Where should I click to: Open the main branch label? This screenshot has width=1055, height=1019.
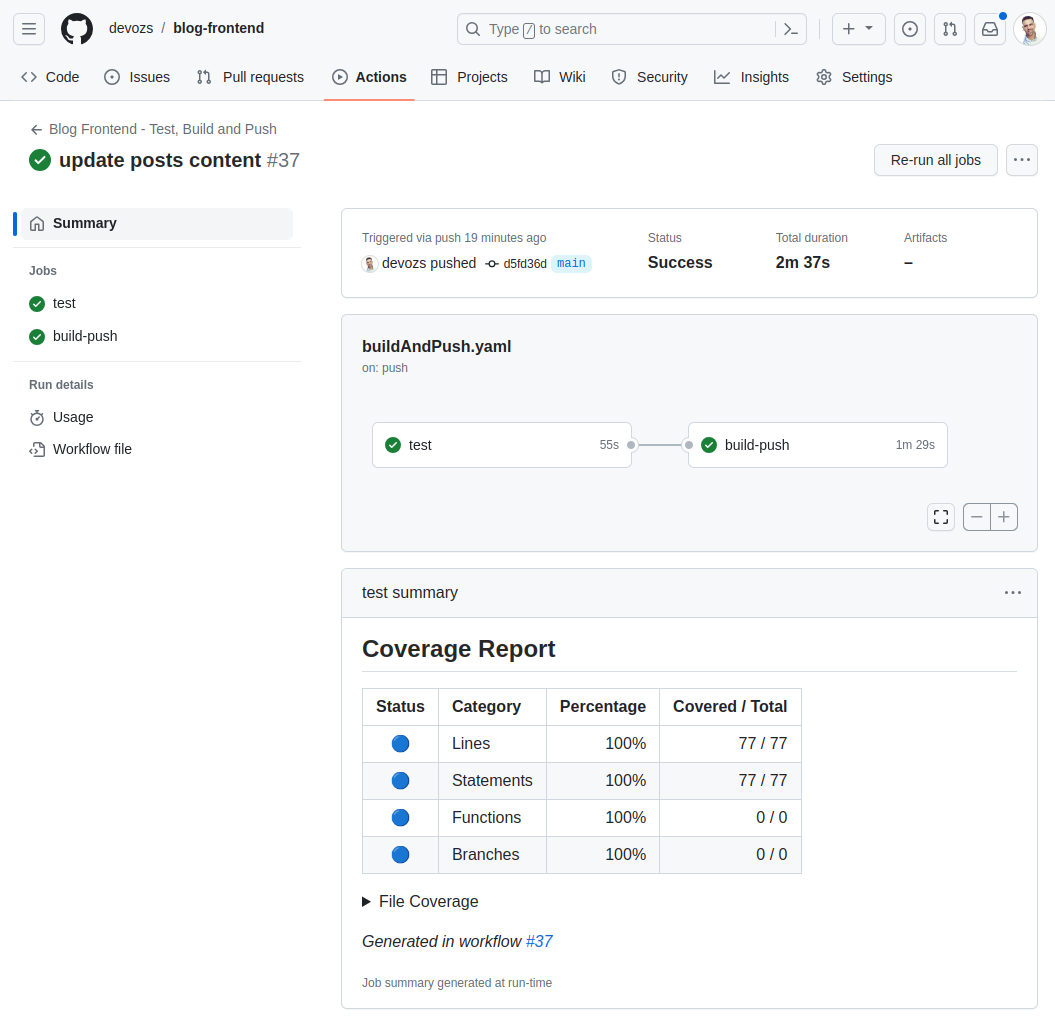571,263
